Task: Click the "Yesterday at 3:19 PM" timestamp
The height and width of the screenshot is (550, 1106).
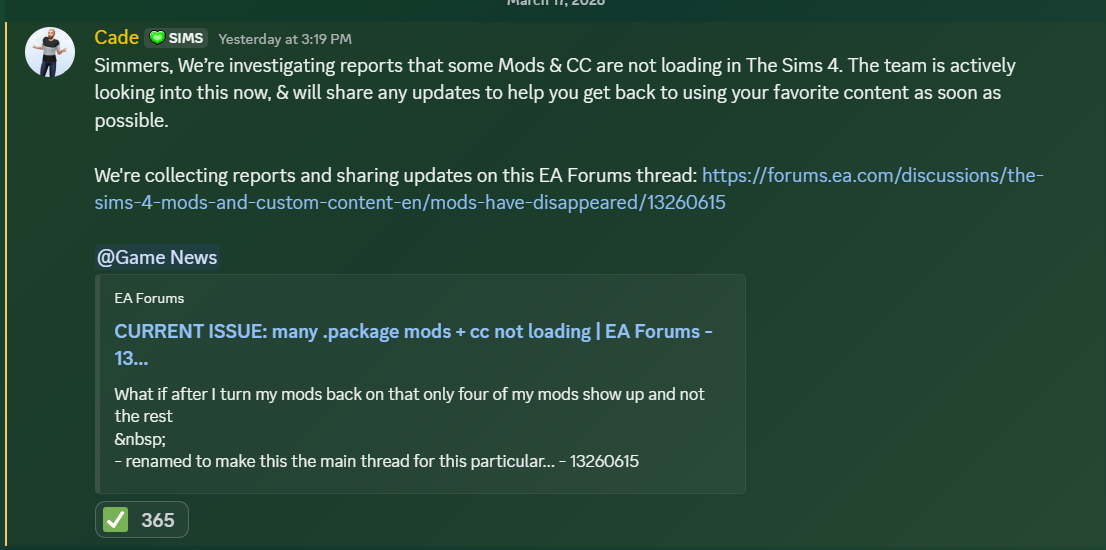Action: pos(285,39)
